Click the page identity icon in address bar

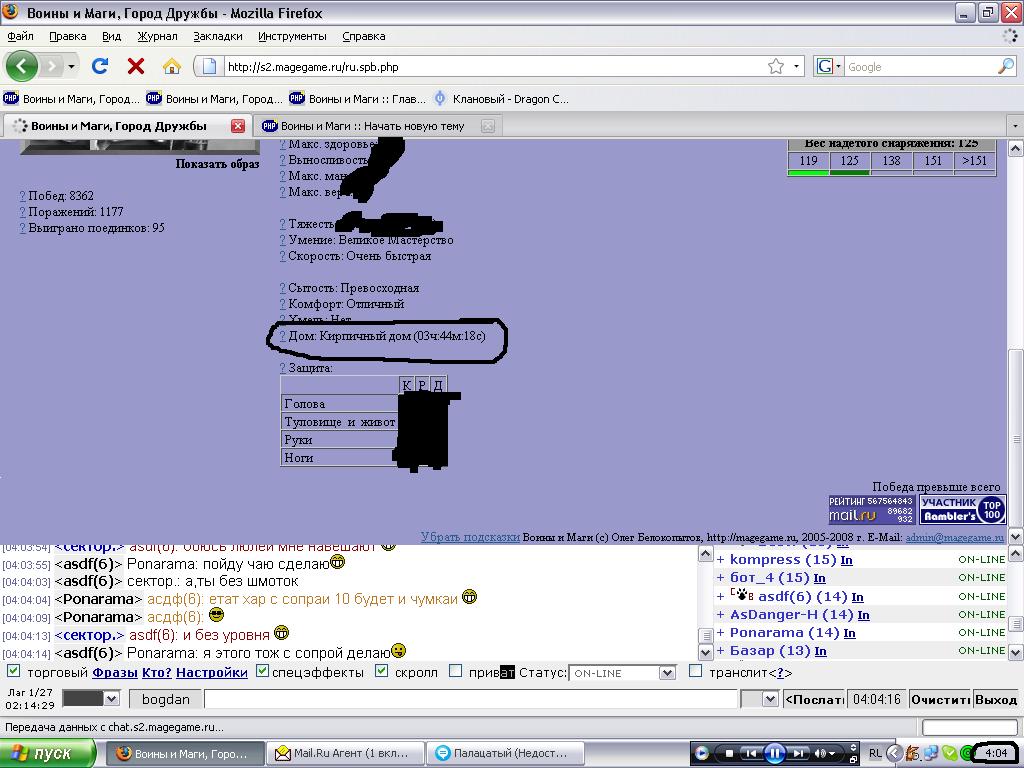point(210,67)
